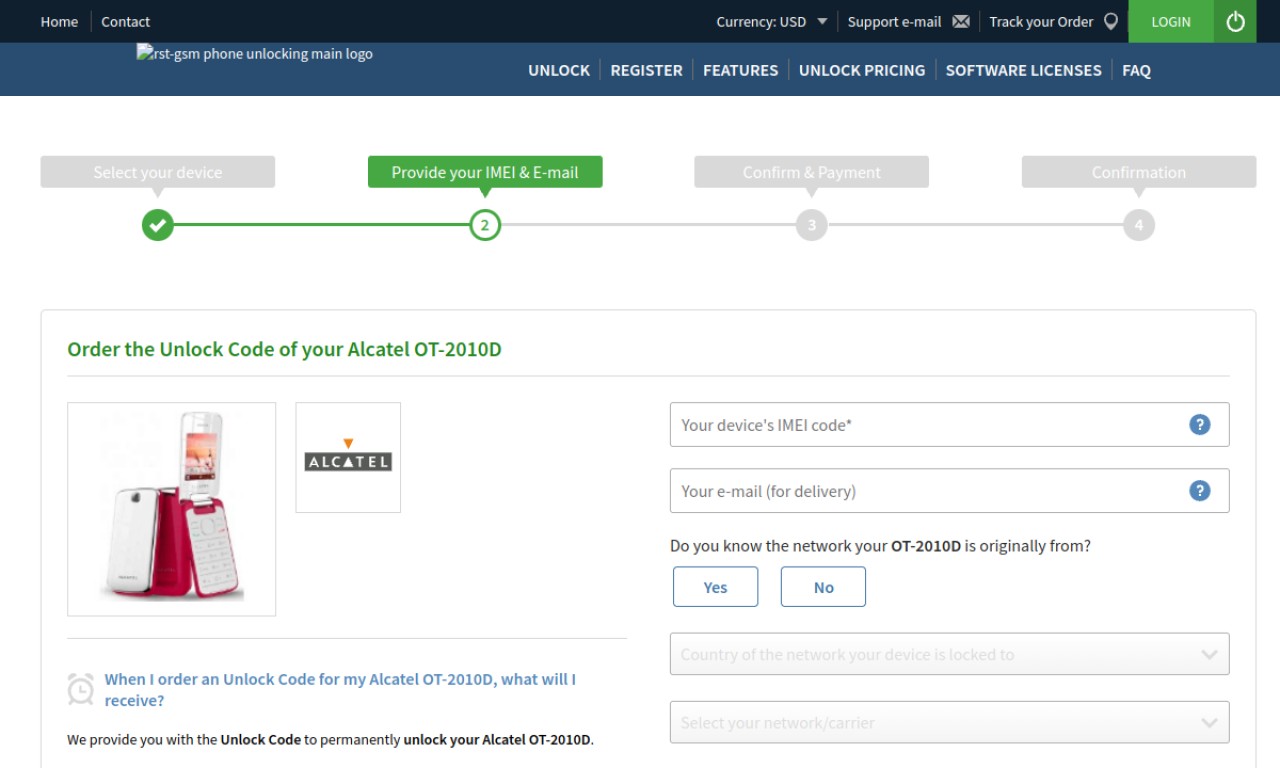
Task: Click the step 4 circle in progress bar
Action: 1139,225
